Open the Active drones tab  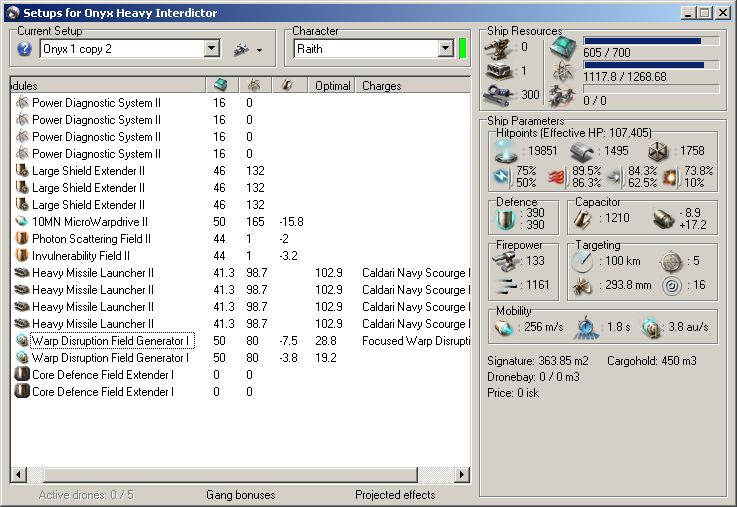click(x=86, y=495)
